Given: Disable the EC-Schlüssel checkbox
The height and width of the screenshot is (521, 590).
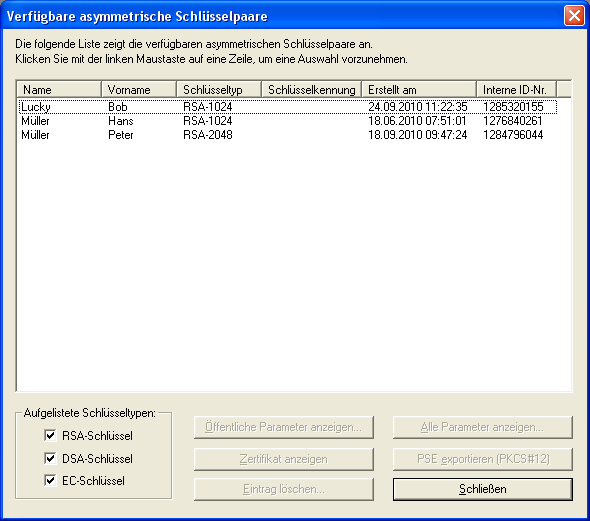Looking at the screenshot, I should point(50,480).
